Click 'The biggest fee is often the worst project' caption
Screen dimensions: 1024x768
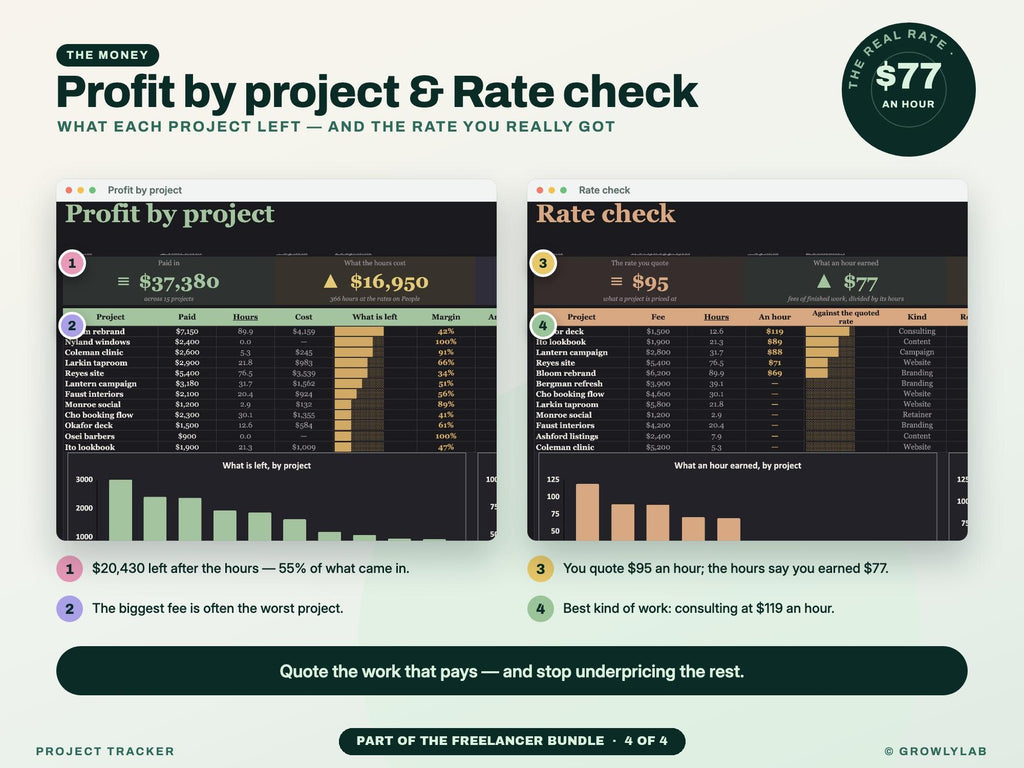click(217, 608)
